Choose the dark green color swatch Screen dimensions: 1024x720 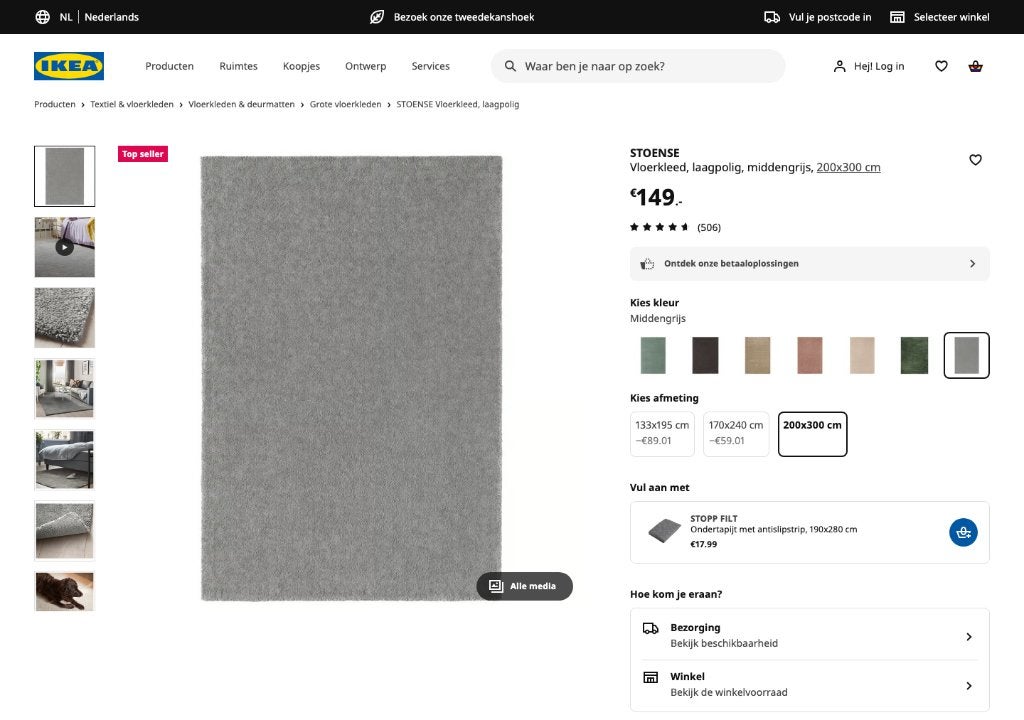coord(914,355)
